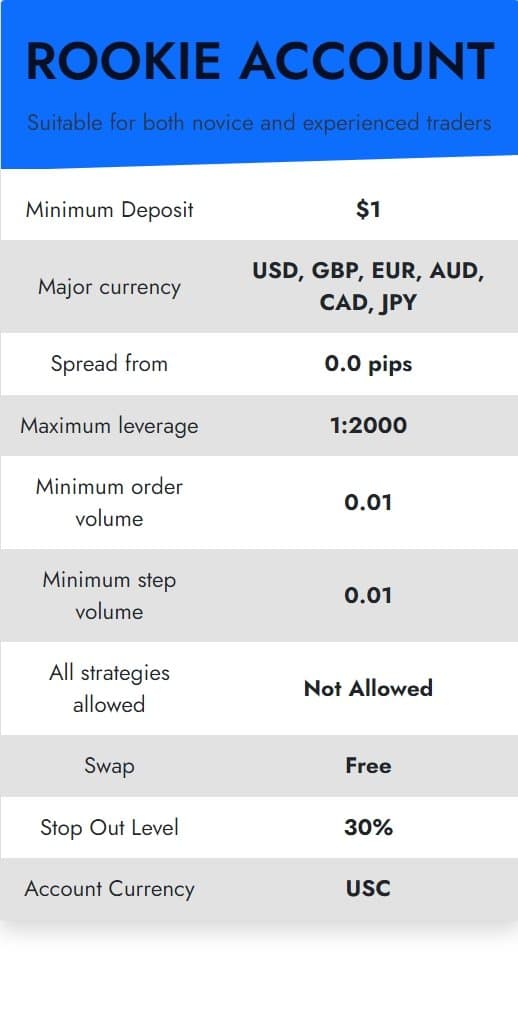Click the USD, GBP, EUR currency list

[368, 286]
